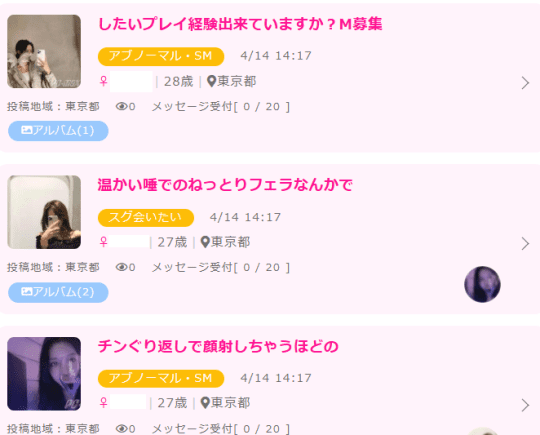Click the female symbol icon beside 28歳
Screen dimensions: 540x435
click(x=103, y=81)
